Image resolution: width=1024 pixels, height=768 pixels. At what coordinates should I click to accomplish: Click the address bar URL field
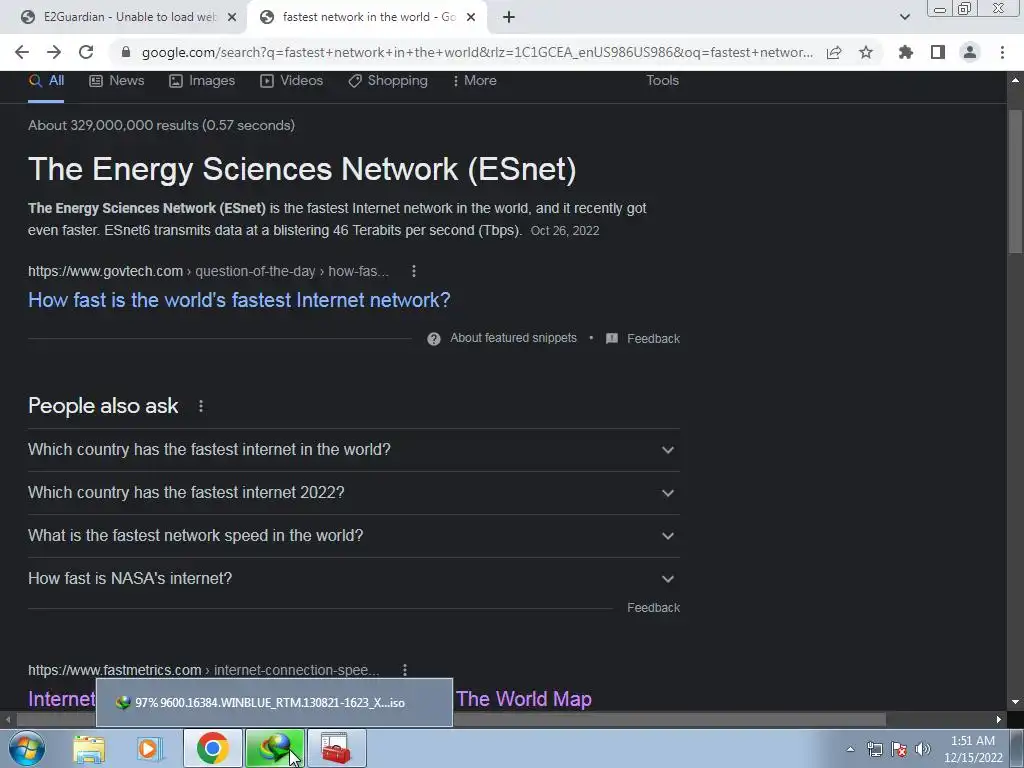coord(477,52)
